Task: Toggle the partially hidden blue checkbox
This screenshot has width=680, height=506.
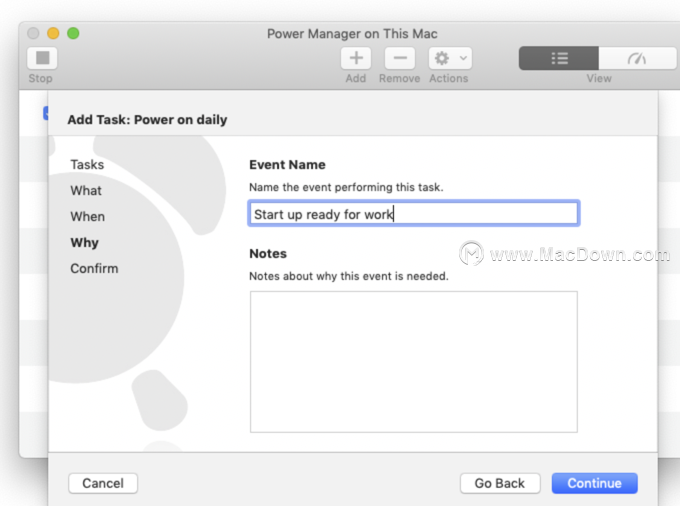Action: [x=46, y=113]
